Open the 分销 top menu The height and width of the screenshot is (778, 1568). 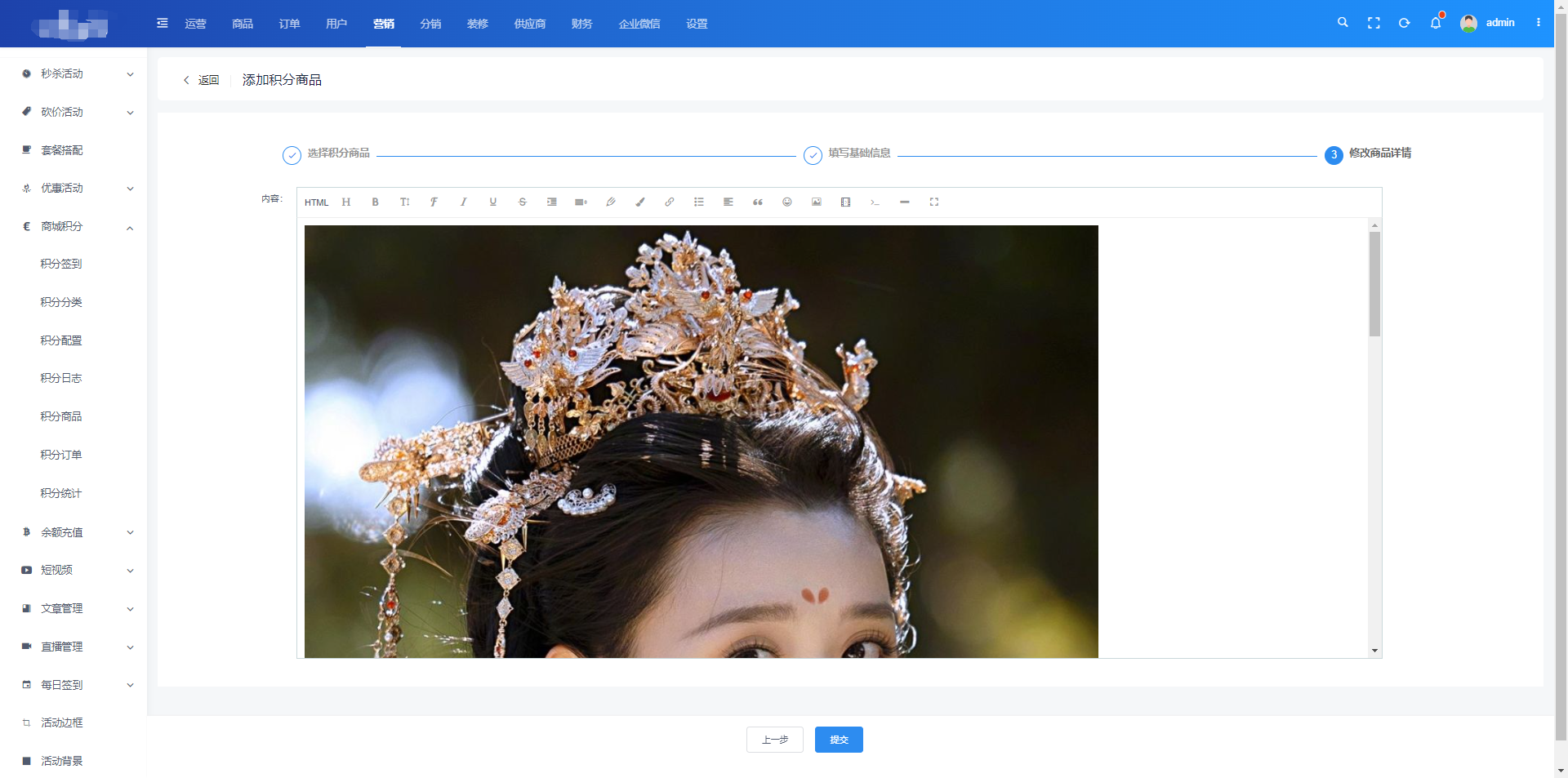point(430,24)
